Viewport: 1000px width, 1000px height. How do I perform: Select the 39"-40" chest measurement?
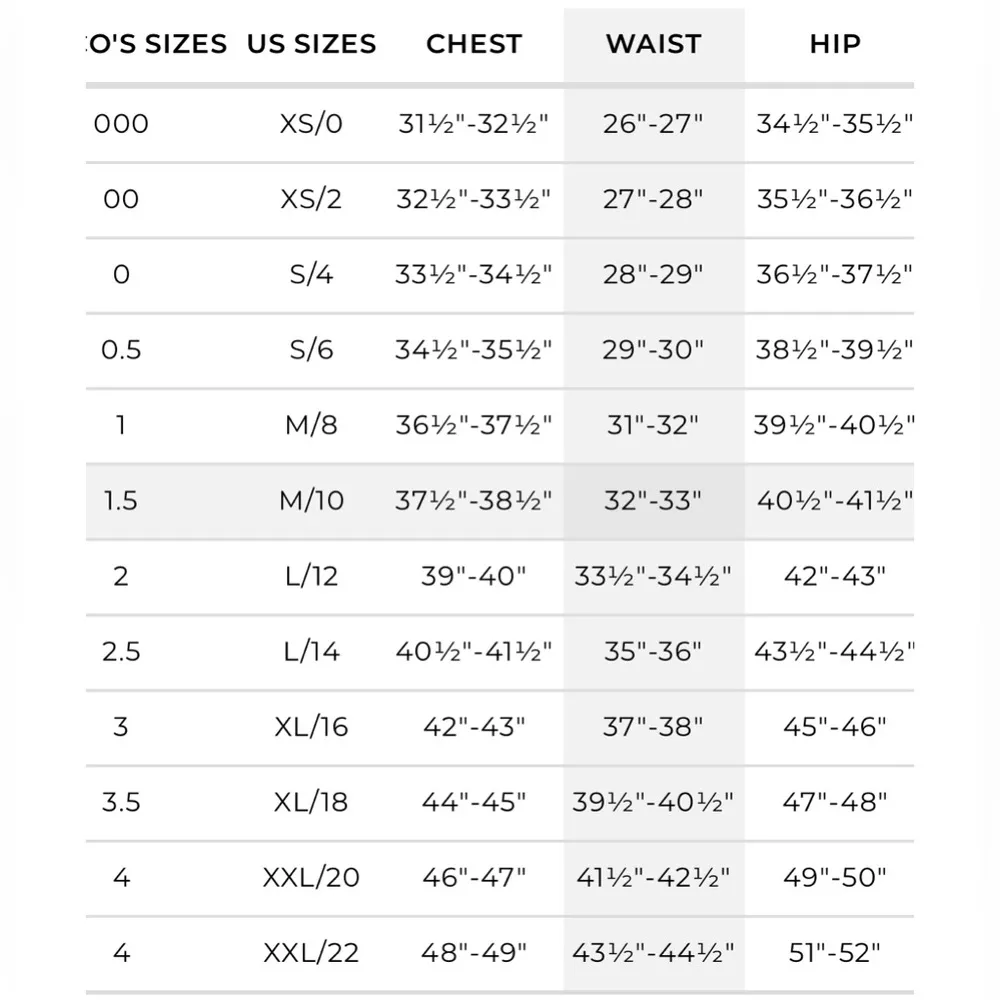474,576
